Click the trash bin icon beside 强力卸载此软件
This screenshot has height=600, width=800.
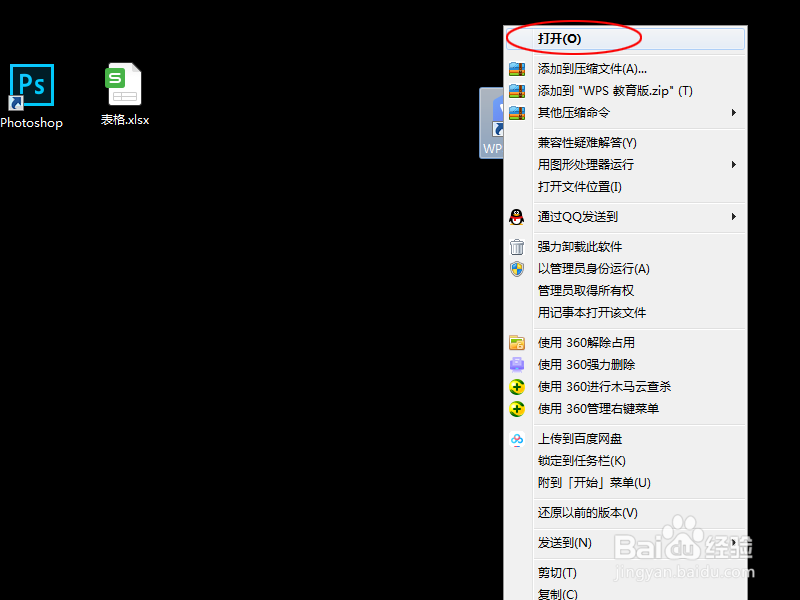pyautogui.click(x=517, y=247)
